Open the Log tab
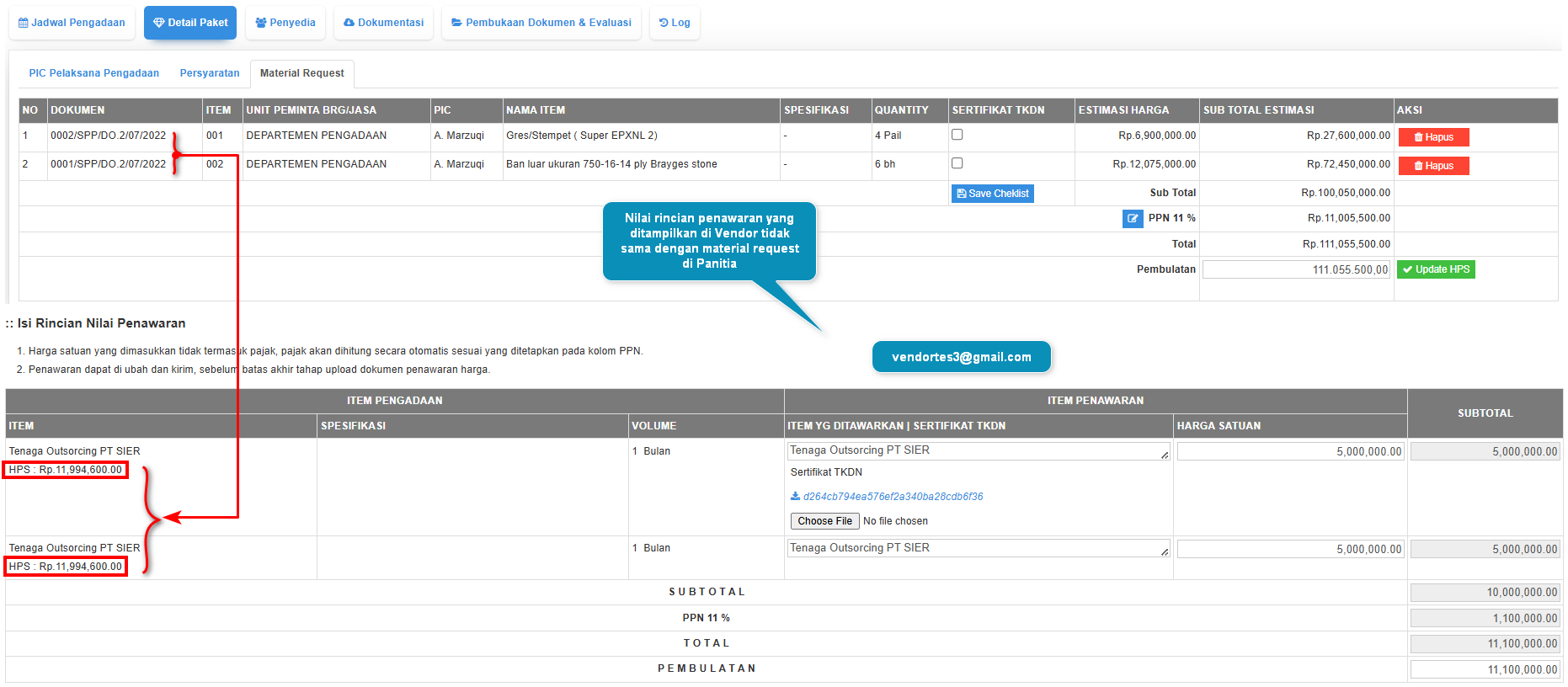 click(675, 23)
